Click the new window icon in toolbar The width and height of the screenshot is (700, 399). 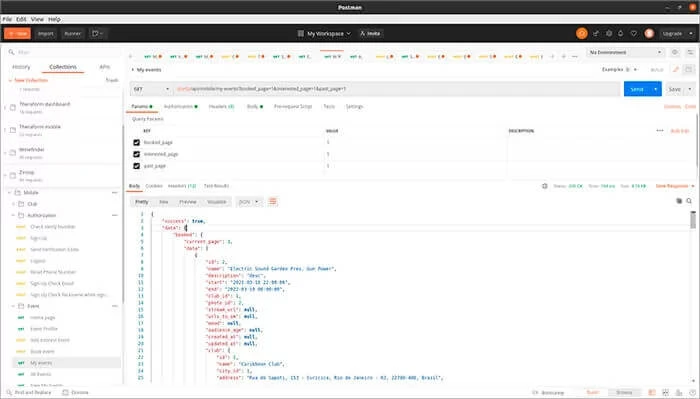(97, 33)
